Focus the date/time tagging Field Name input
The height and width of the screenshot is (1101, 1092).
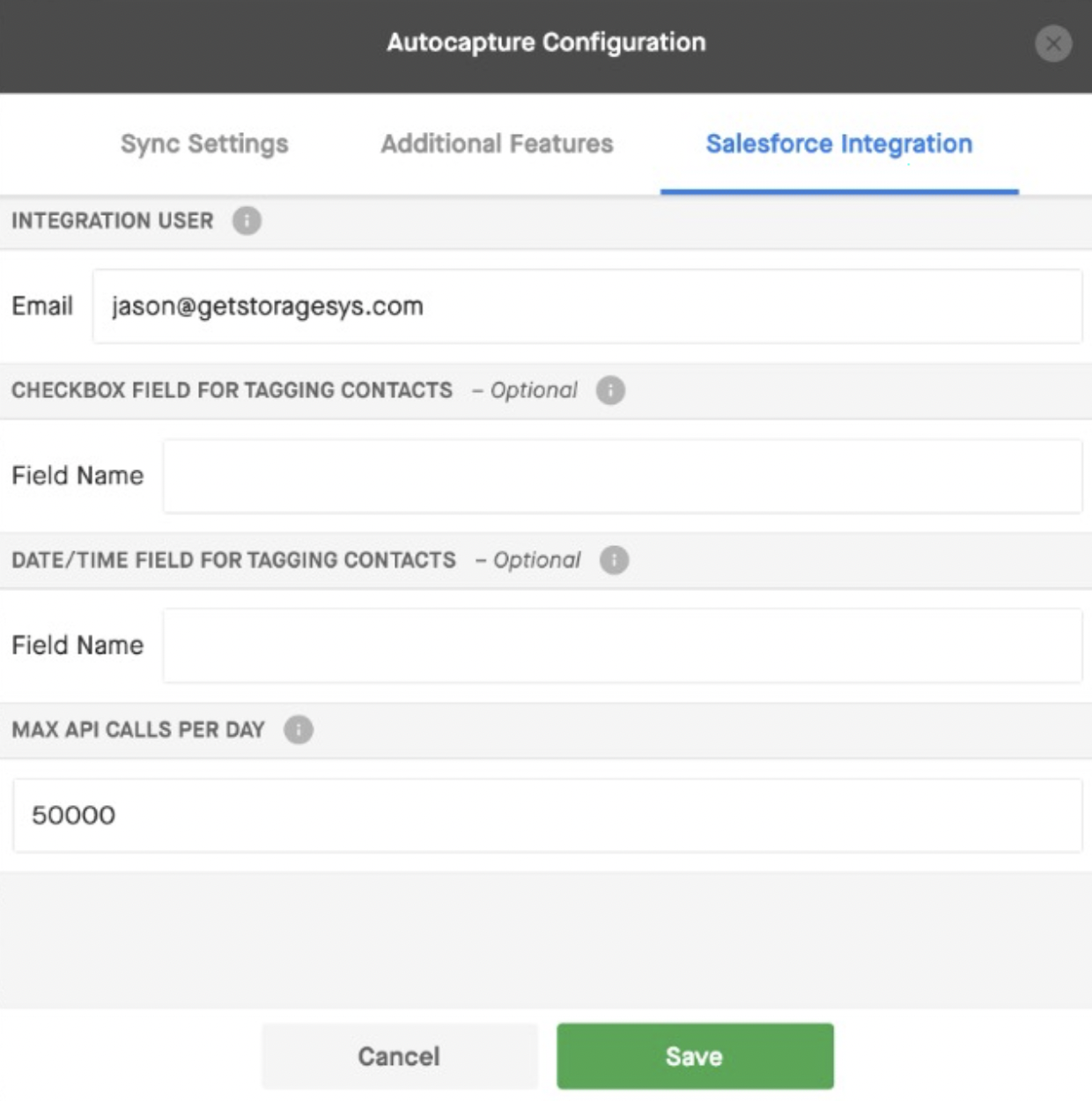click(x=623, y=646)
